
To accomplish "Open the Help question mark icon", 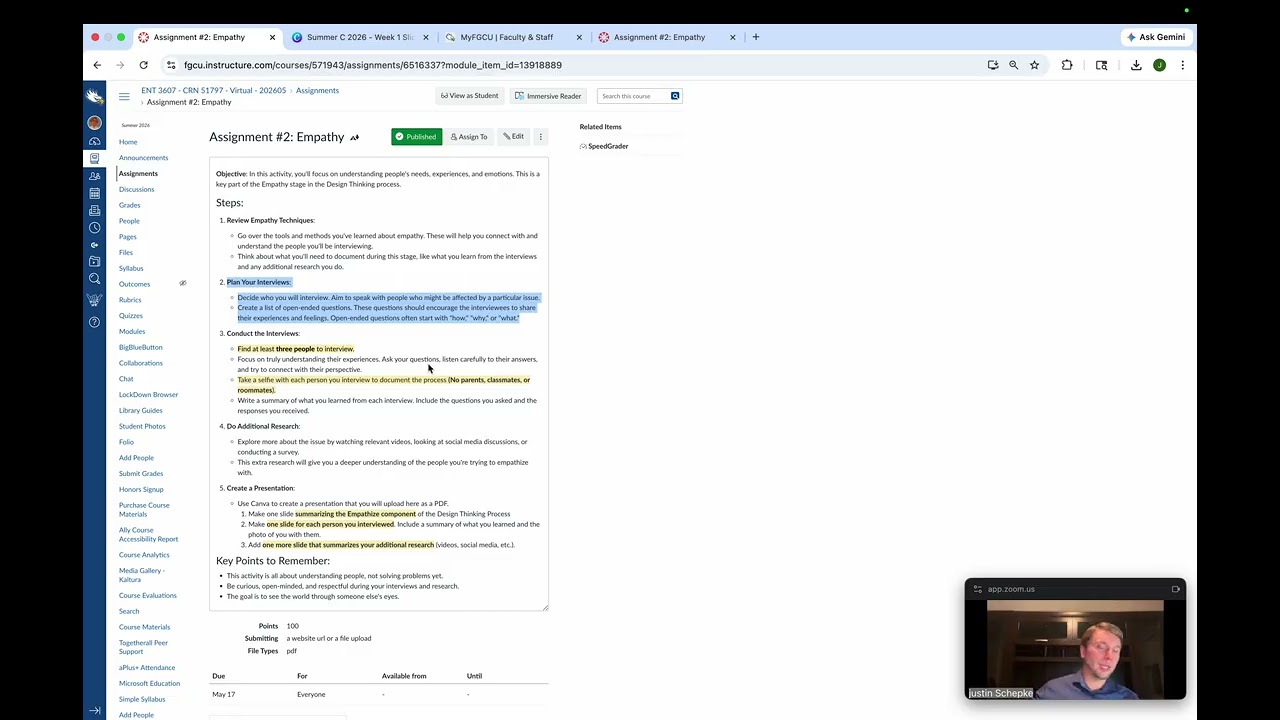I will point(94,322).
